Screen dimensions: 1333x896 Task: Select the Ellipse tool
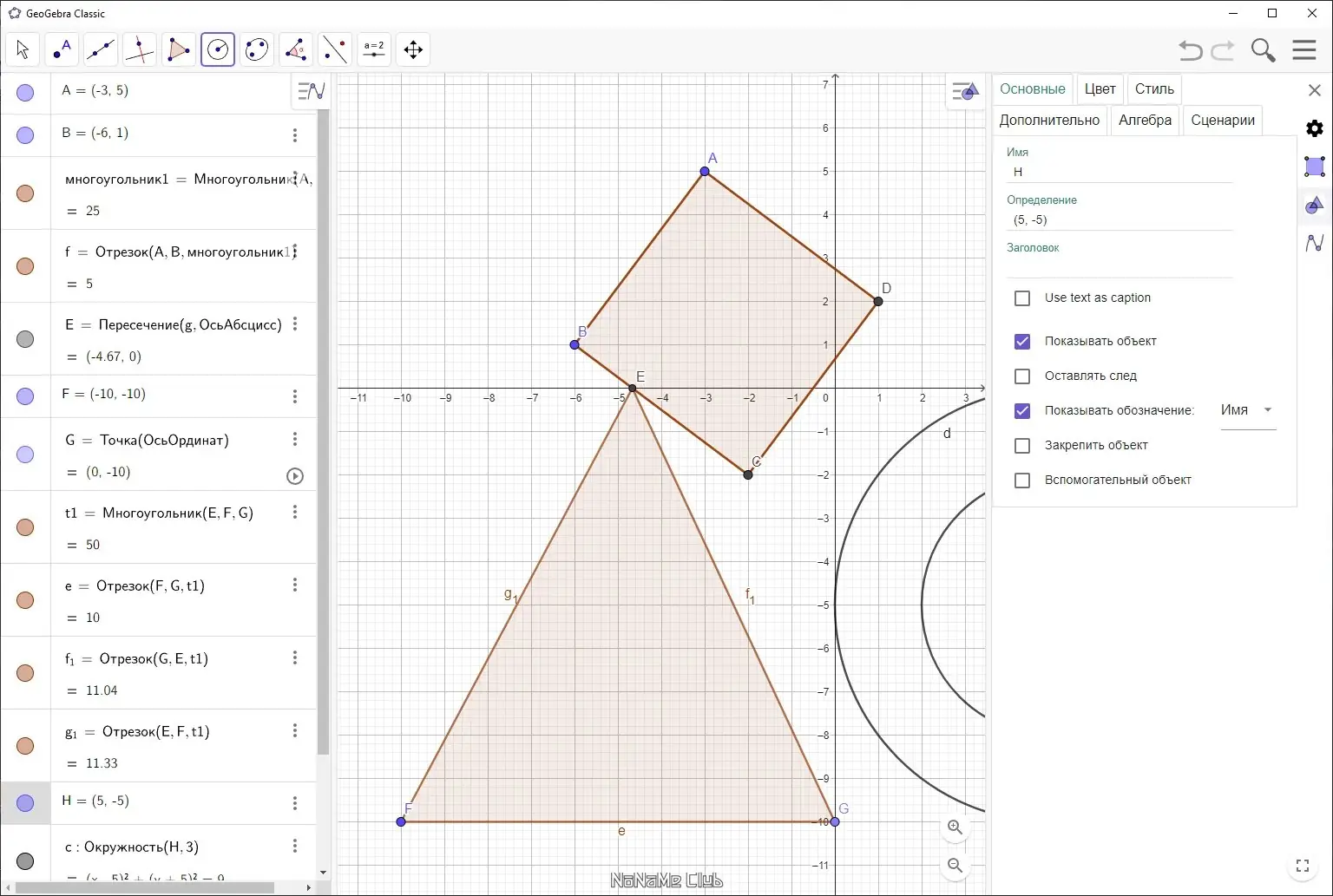[257, 49]
